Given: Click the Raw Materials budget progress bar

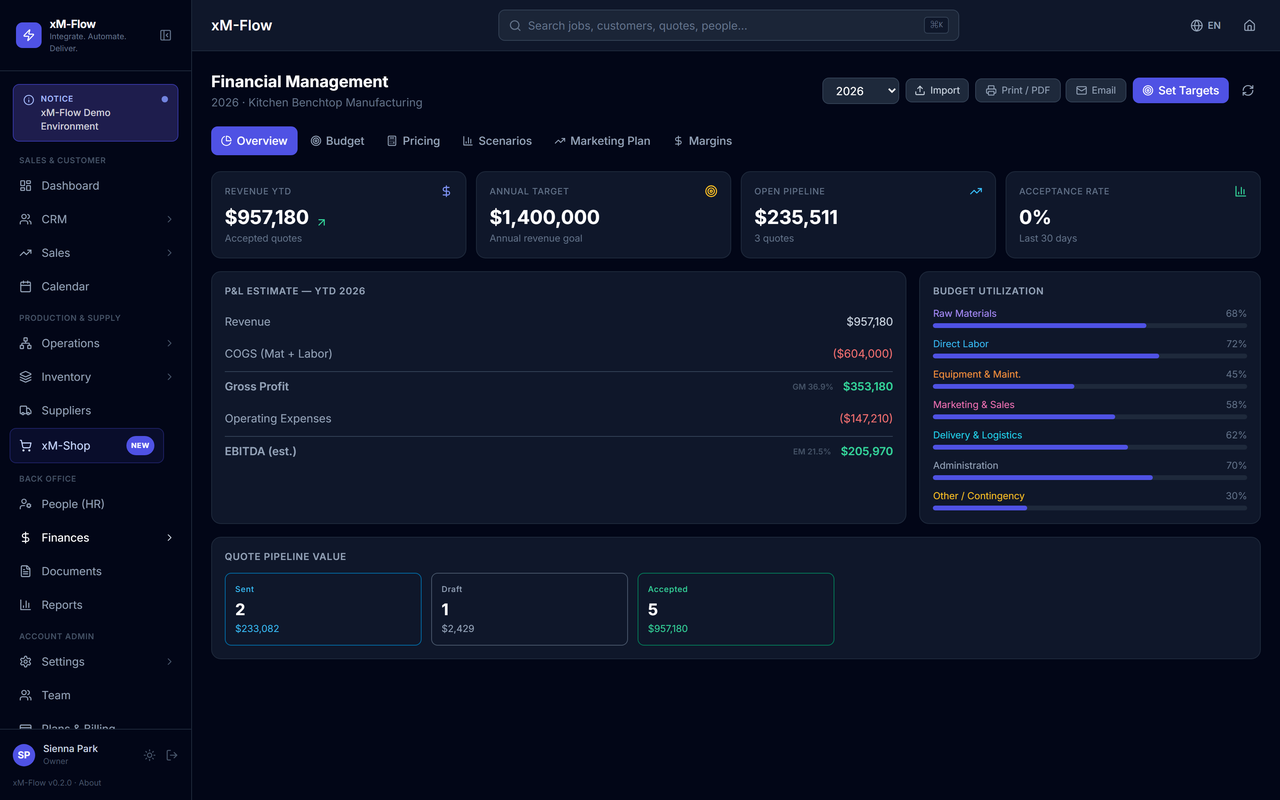Looking at the screenshot, I should tap(1090, 326).
